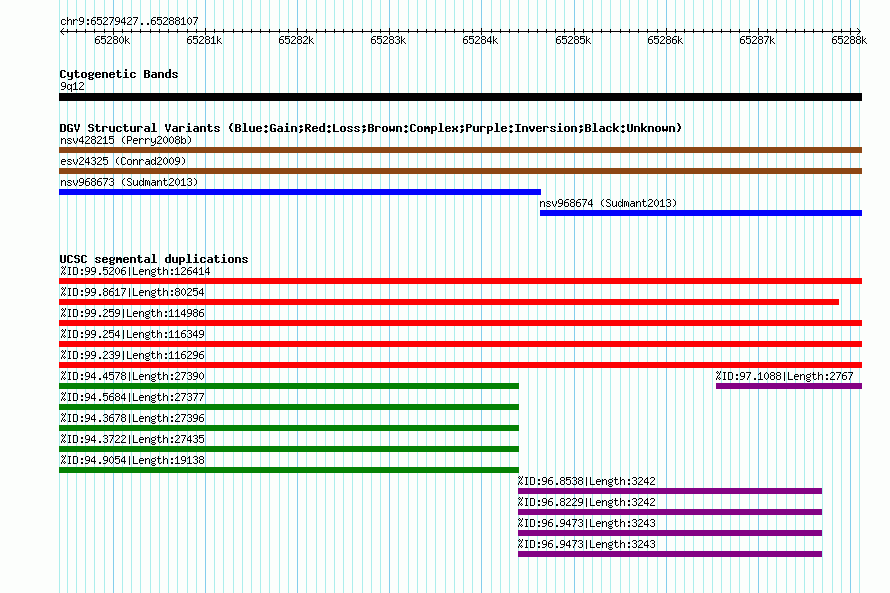This screenshot has height=593, width=890.
Task: Click the %ID:94.5684|Length:27377 label
Action: click(132, 397)
